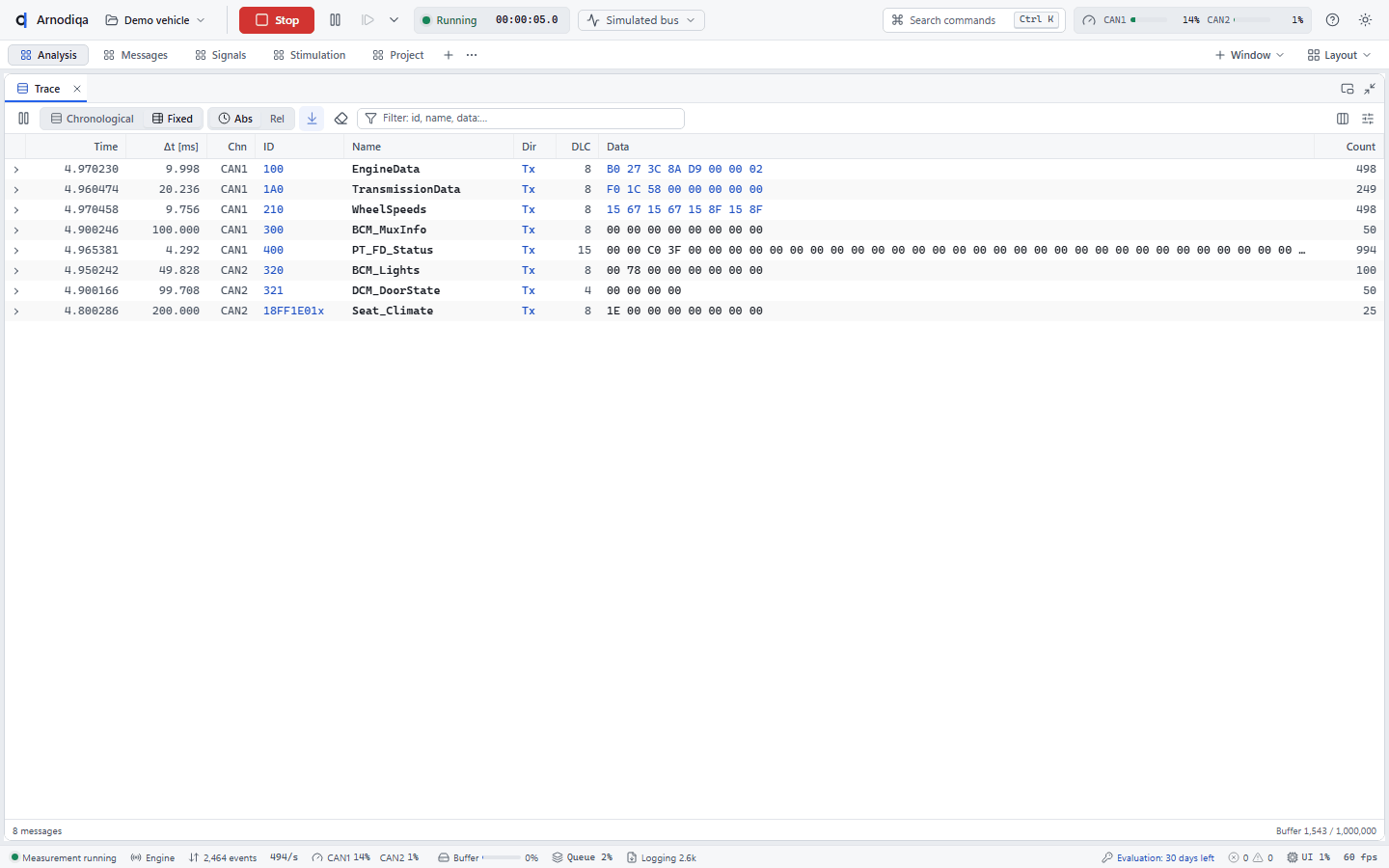
Task: Open the more tabs ellipsis menu
Action: tap(472, 55)
